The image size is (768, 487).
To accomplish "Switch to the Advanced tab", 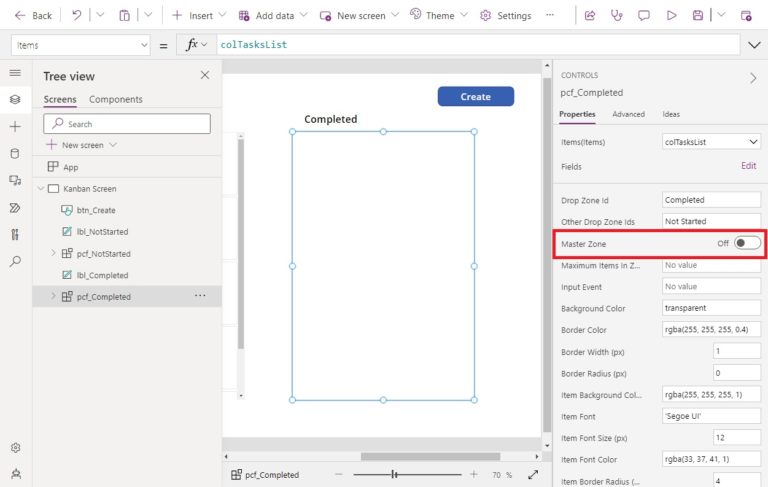I will pyautogui.click(x=628, y=115).
